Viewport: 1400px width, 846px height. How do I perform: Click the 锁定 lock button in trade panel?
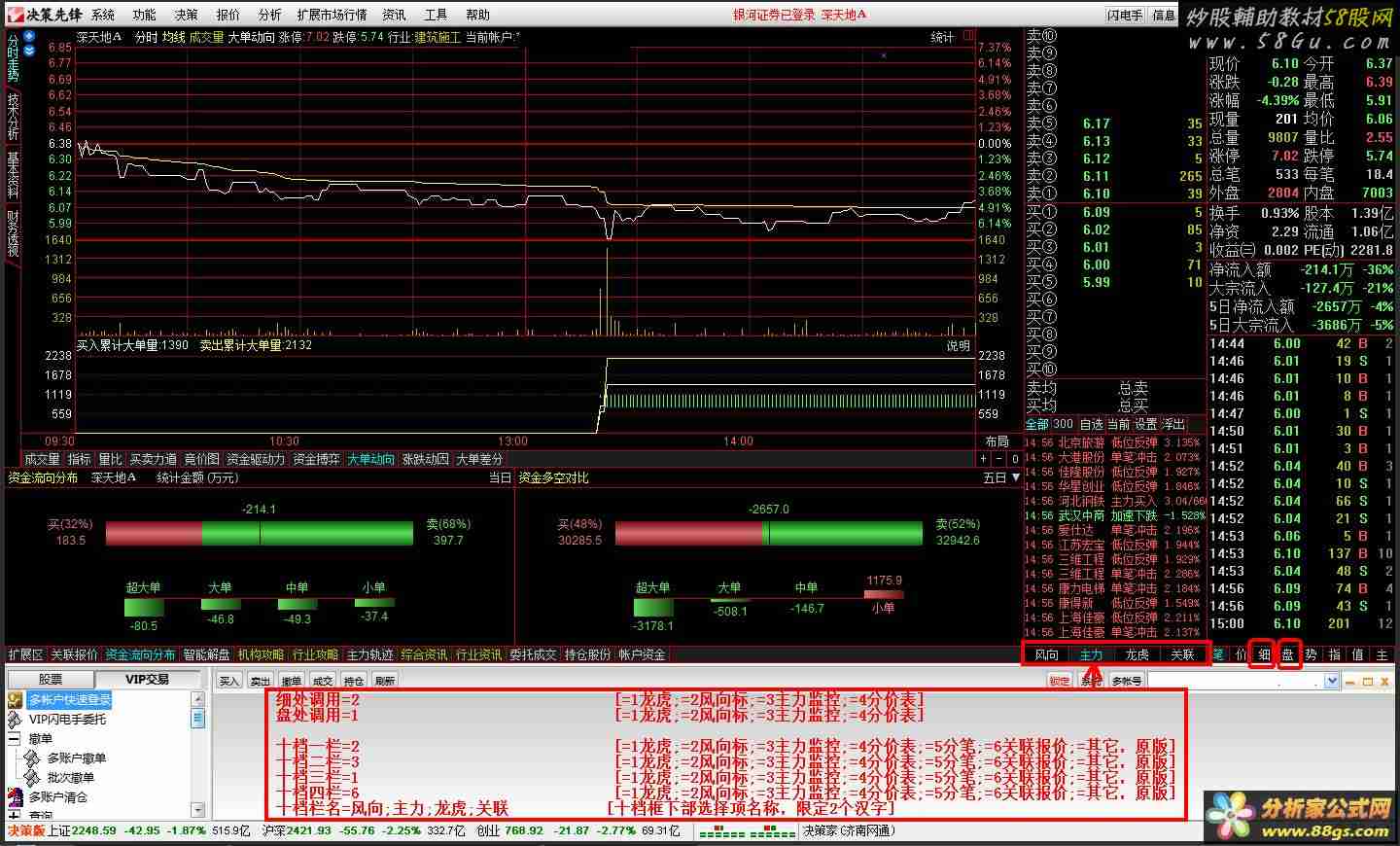(1060, 681)
